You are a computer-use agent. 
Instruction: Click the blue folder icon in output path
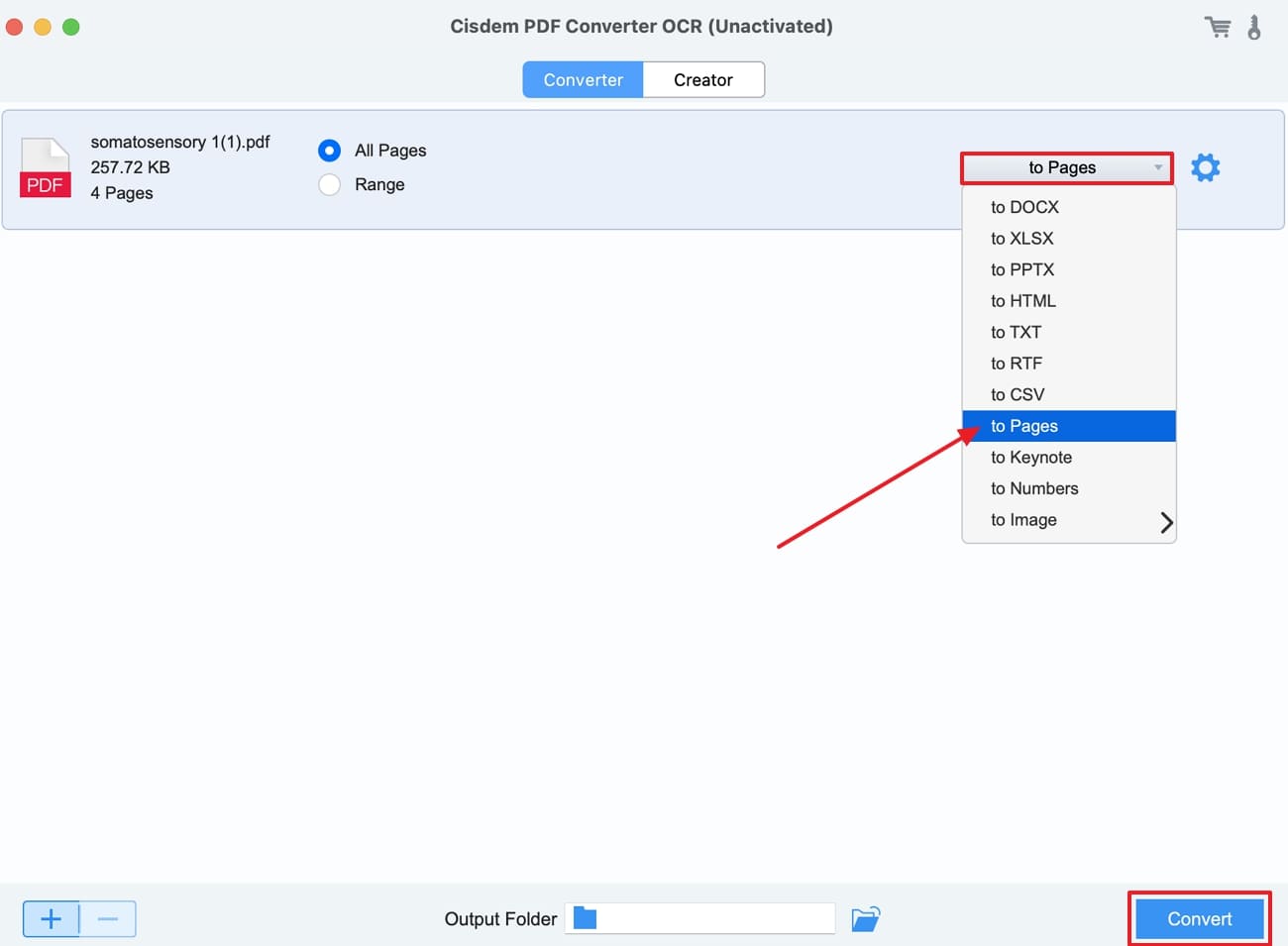pyautogui.click(x=586, y=918)
